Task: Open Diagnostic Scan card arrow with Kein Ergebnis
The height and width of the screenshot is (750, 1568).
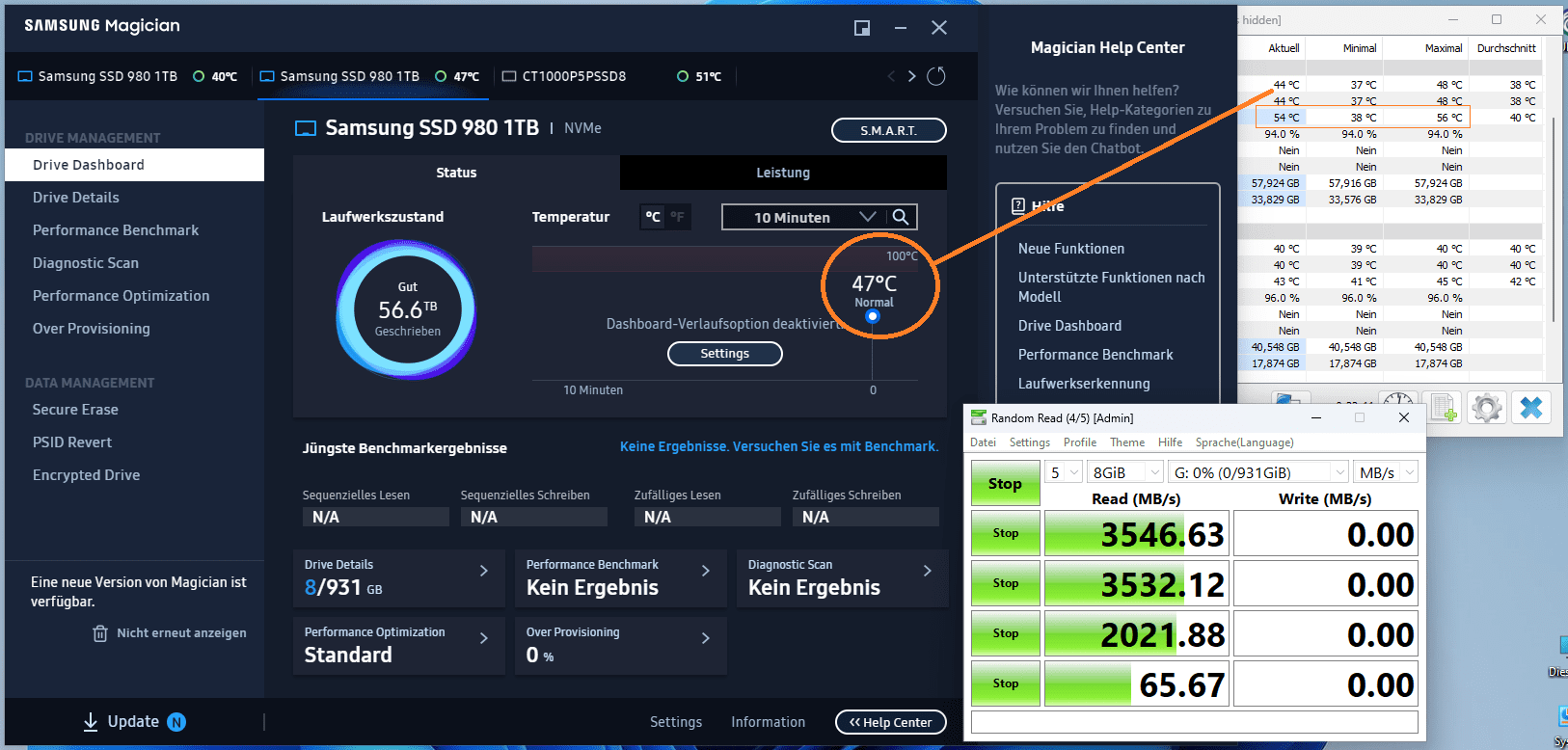Action: pos(927,571)
